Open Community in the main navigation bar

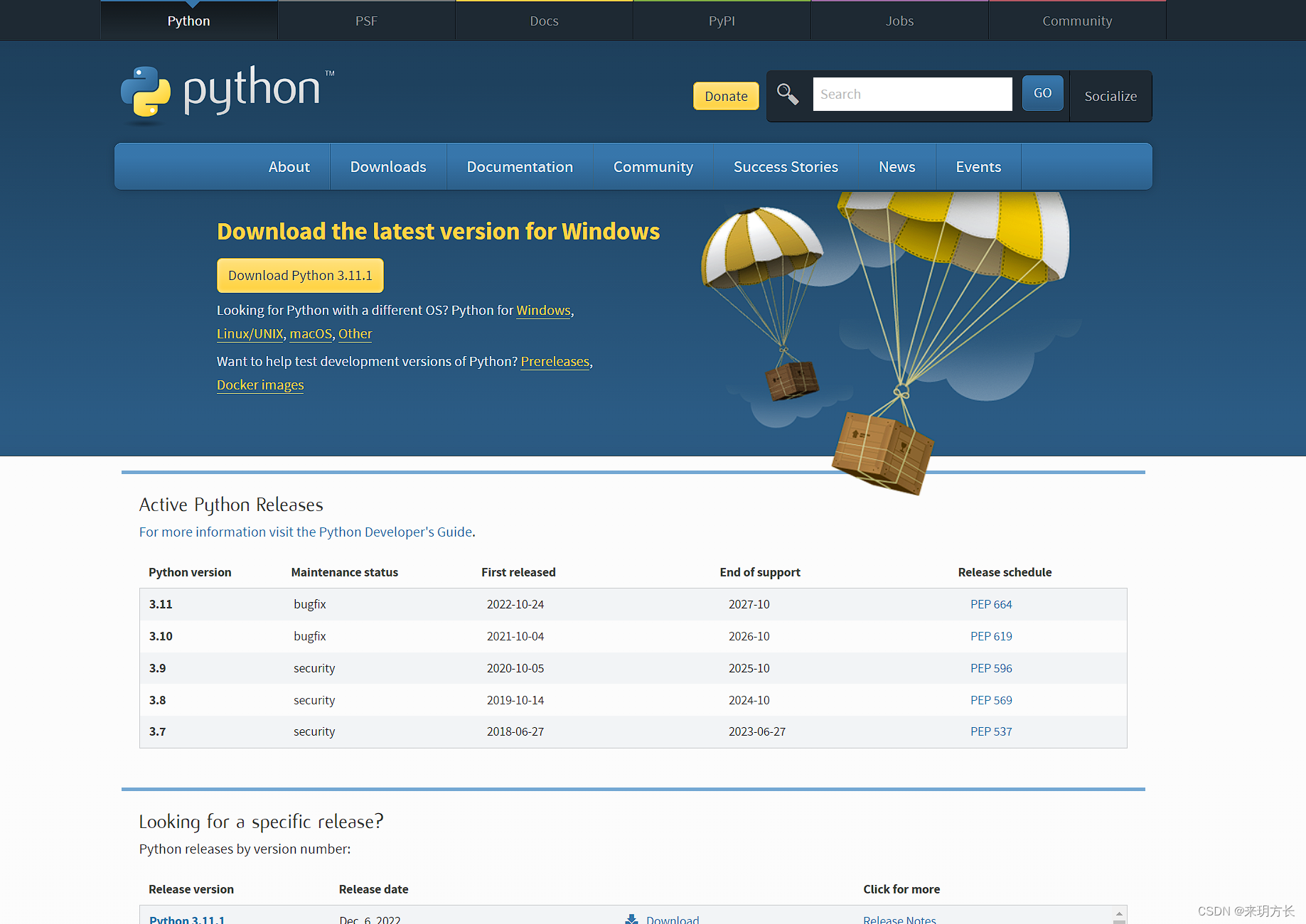653,166
